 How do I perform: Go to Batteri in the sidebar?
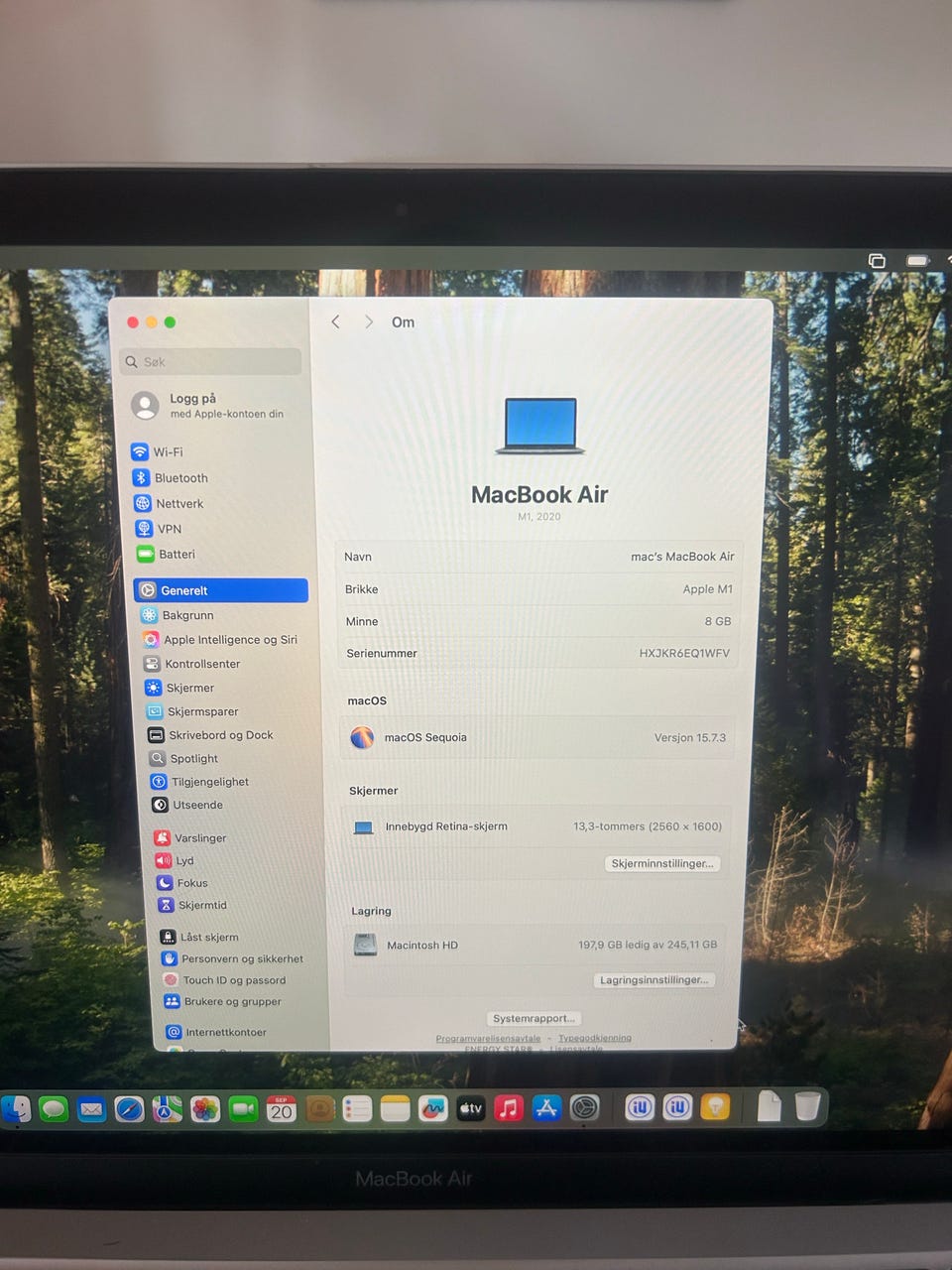pyautogui.click(x=167, y=554)
